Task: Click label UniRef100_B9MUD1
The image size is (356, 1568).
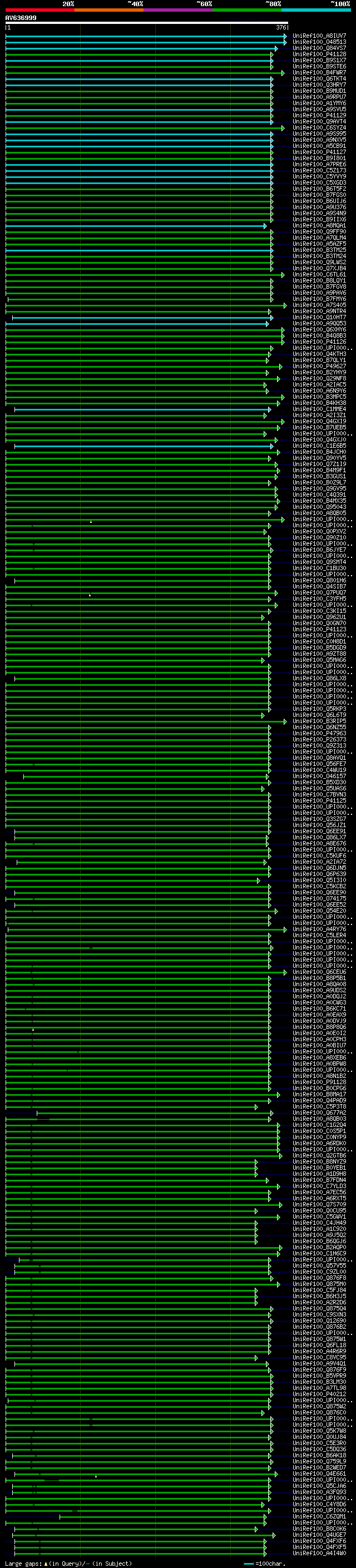Action: (x=319, y=91)
